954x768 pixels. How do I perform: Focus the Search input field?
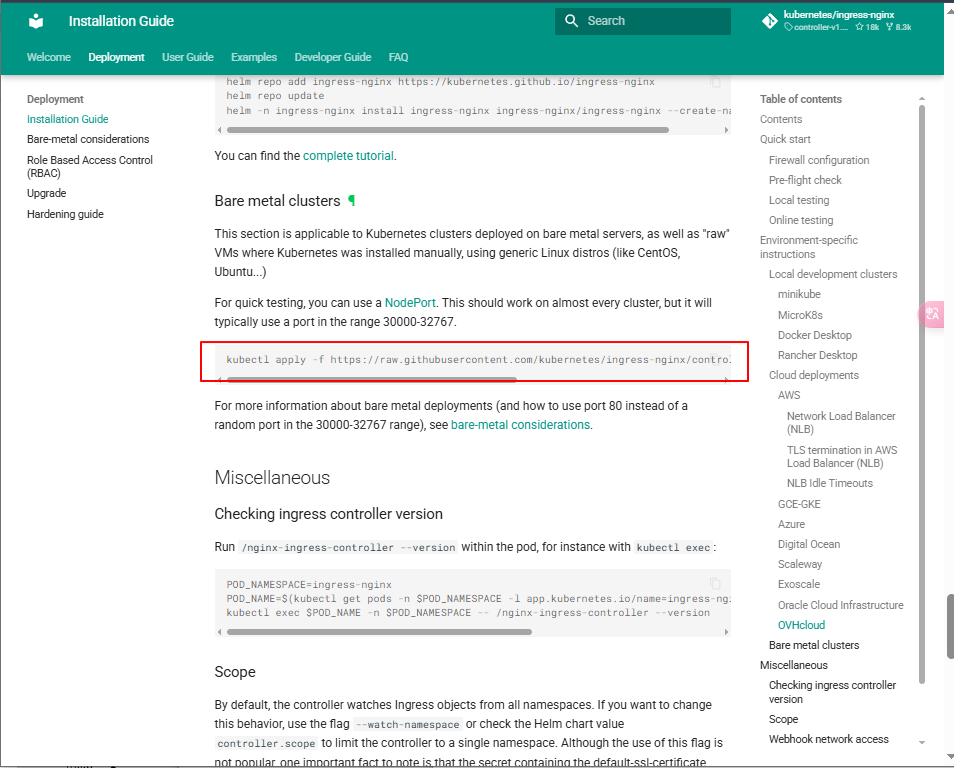[x=642, y=21]
